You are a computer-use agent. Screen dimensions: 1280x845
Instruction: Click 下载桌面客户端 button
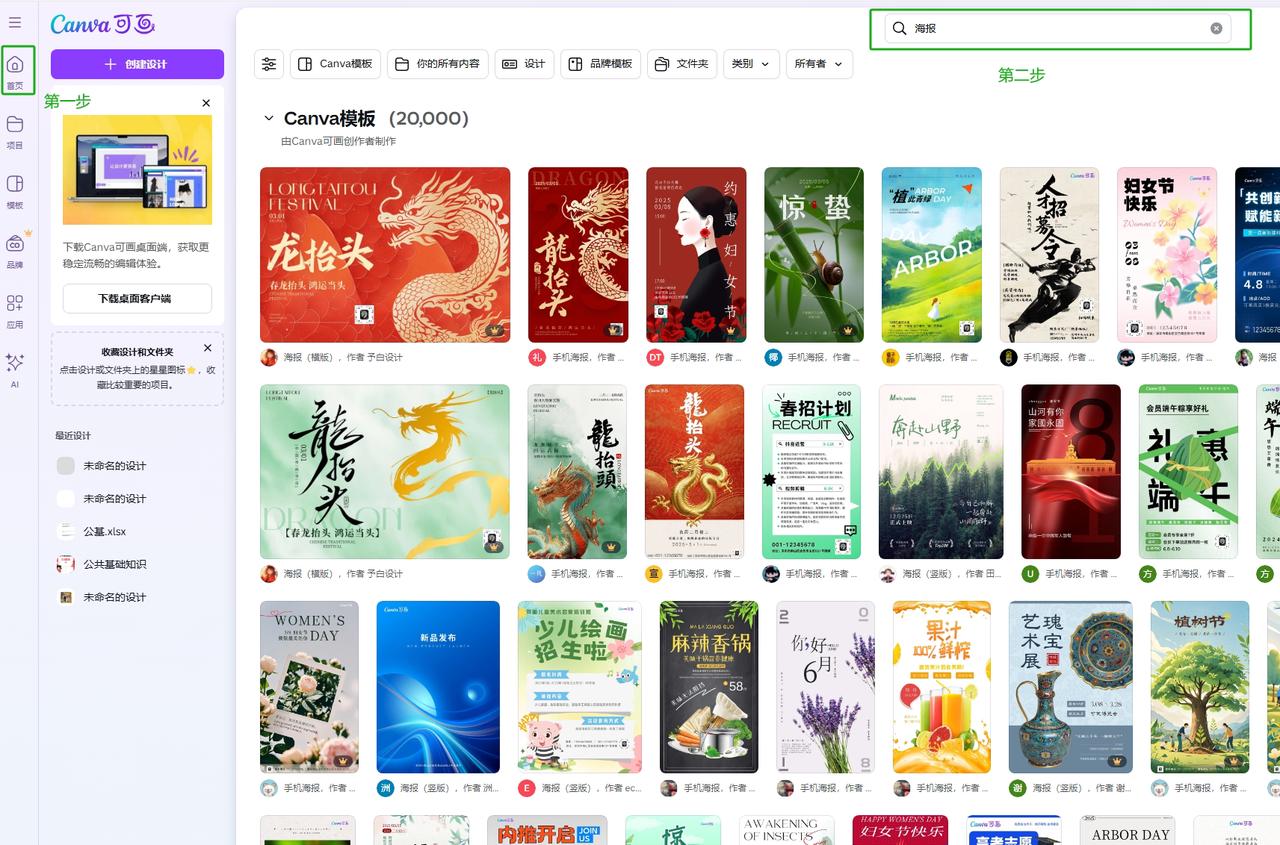(x=137, y=298)
